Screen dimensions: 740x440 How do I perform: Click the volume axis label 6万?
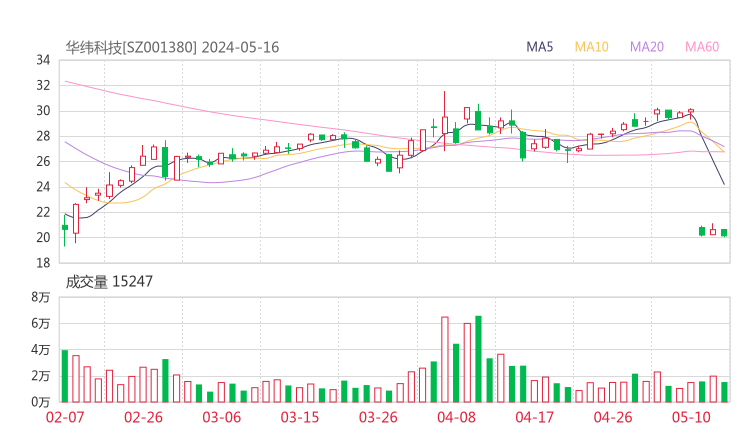point(41,324)
